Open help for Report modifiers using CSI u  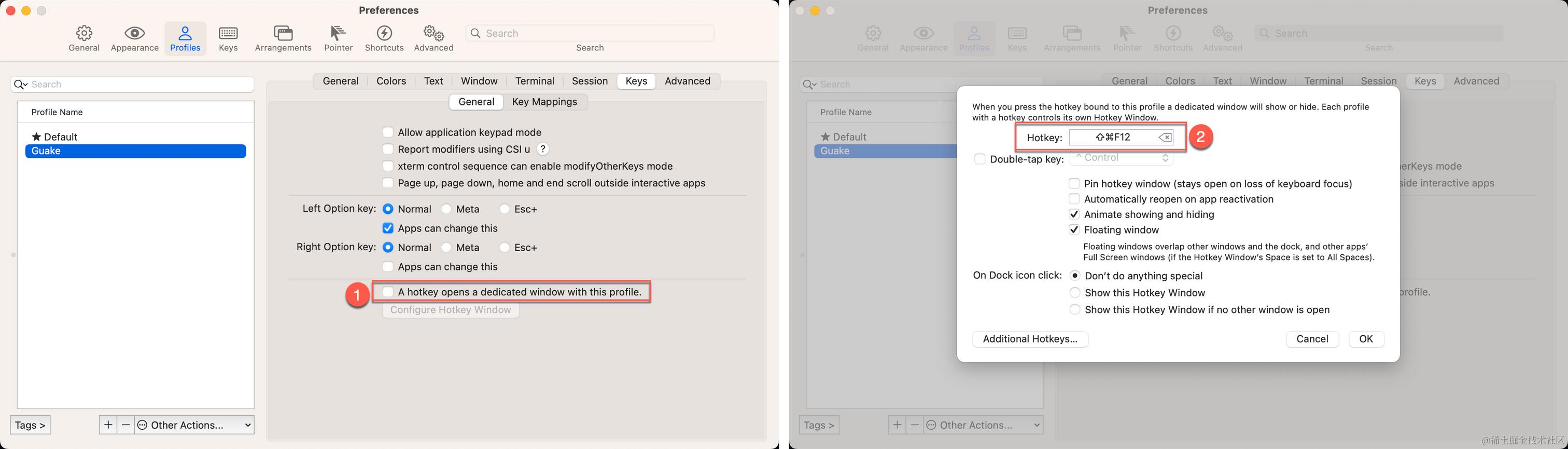point(543,149)
